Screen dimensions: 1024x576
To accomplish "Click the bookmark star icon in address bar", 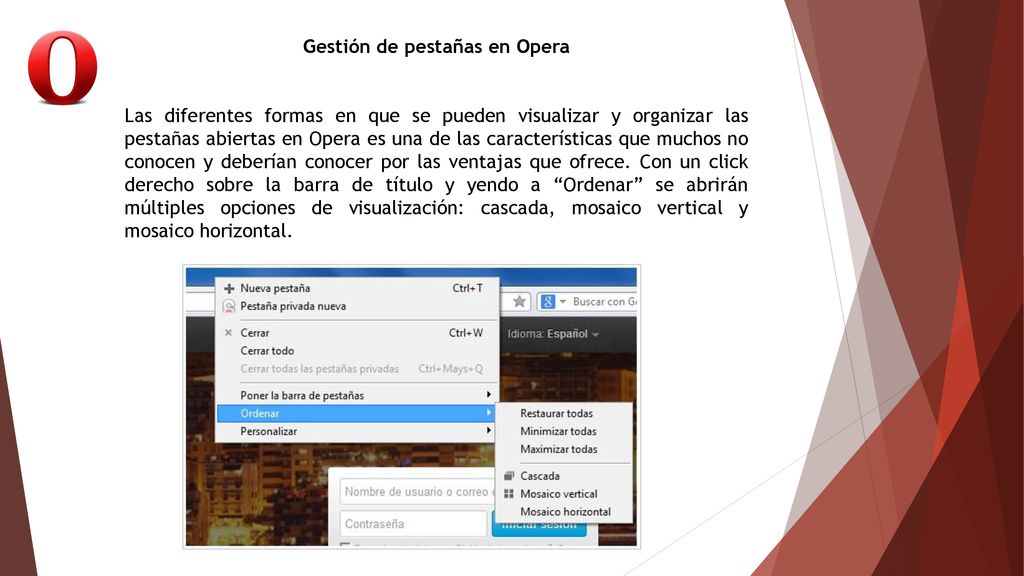I will coord(519,301).
